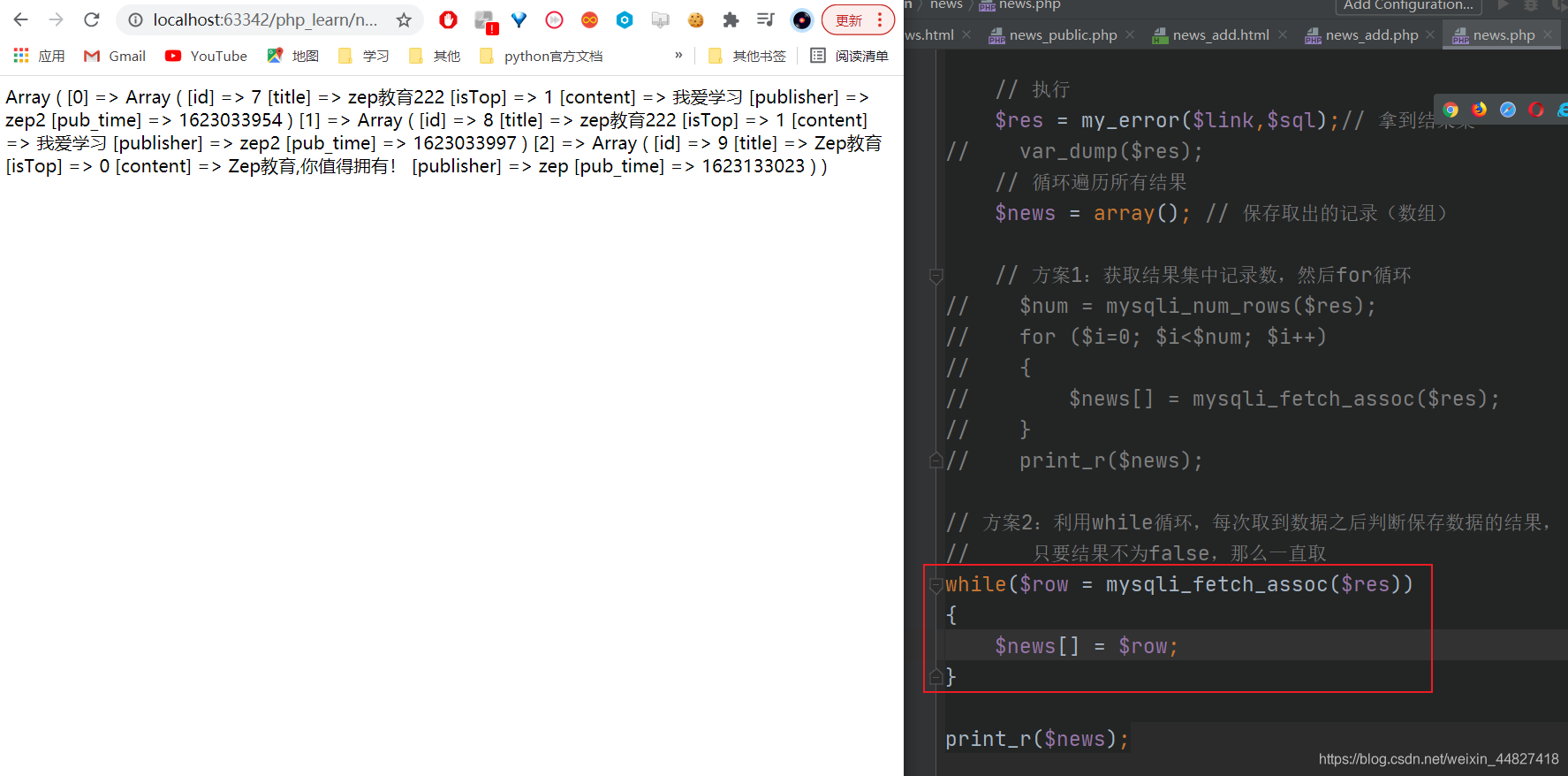The width and height of the screenshot is (1568, 776).
Task: Open the Extensions puzzle piece menu
Action: coord(731,19)
